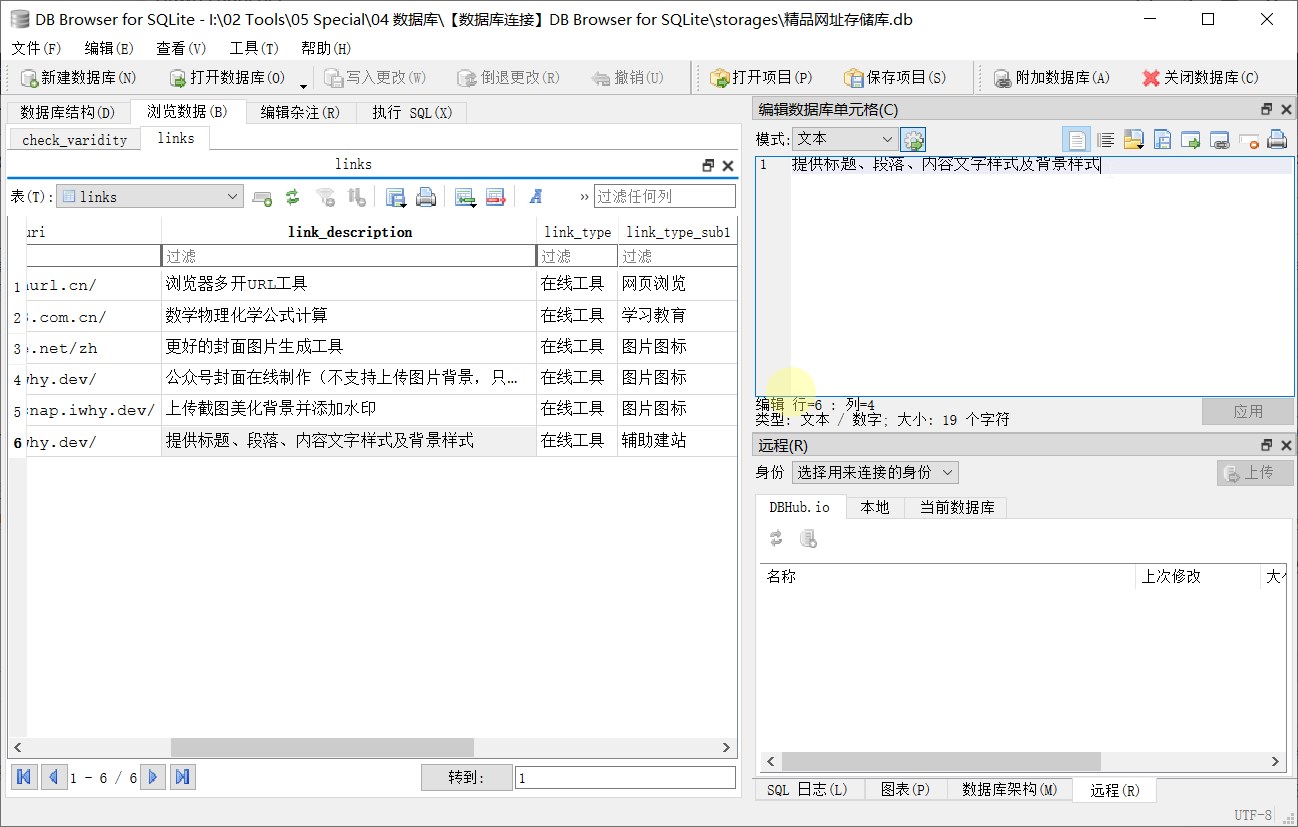The width and height of the screenshot is (1298, 827).
Task: Expand the table selector showing links
Action: tap(231, 196)
